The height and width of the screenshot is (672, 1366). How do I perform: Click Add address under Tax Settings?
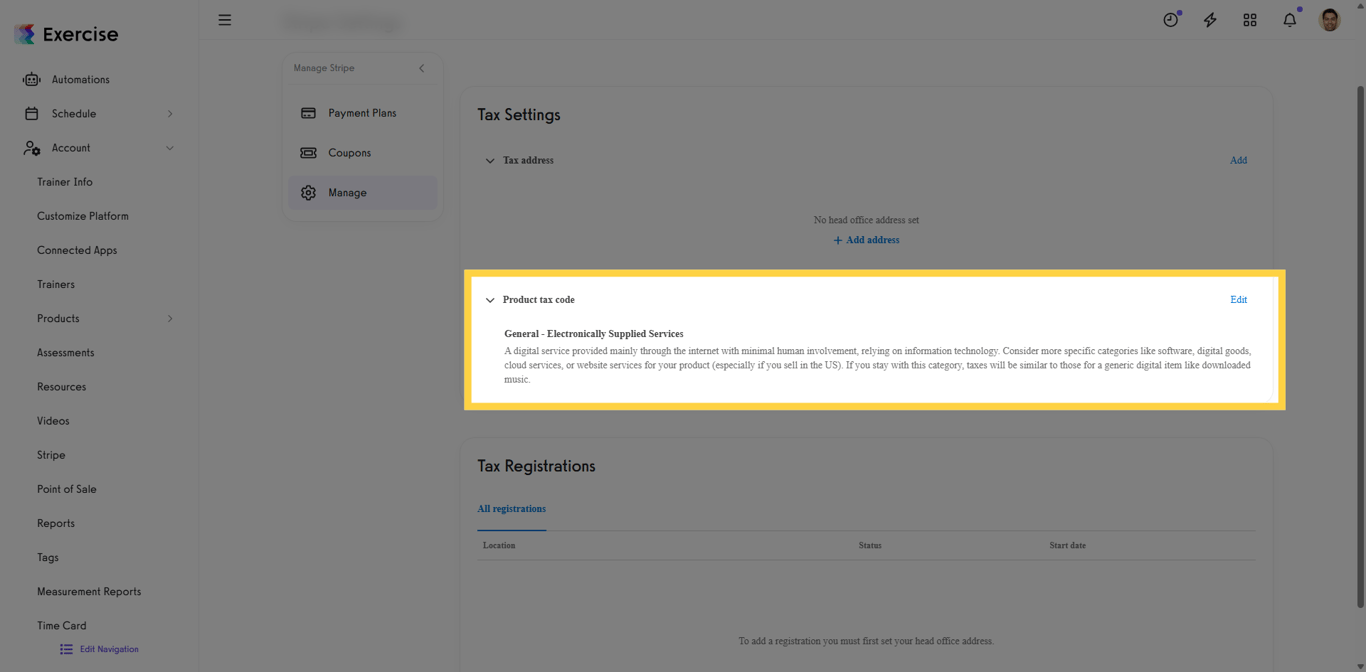[866, 240]
